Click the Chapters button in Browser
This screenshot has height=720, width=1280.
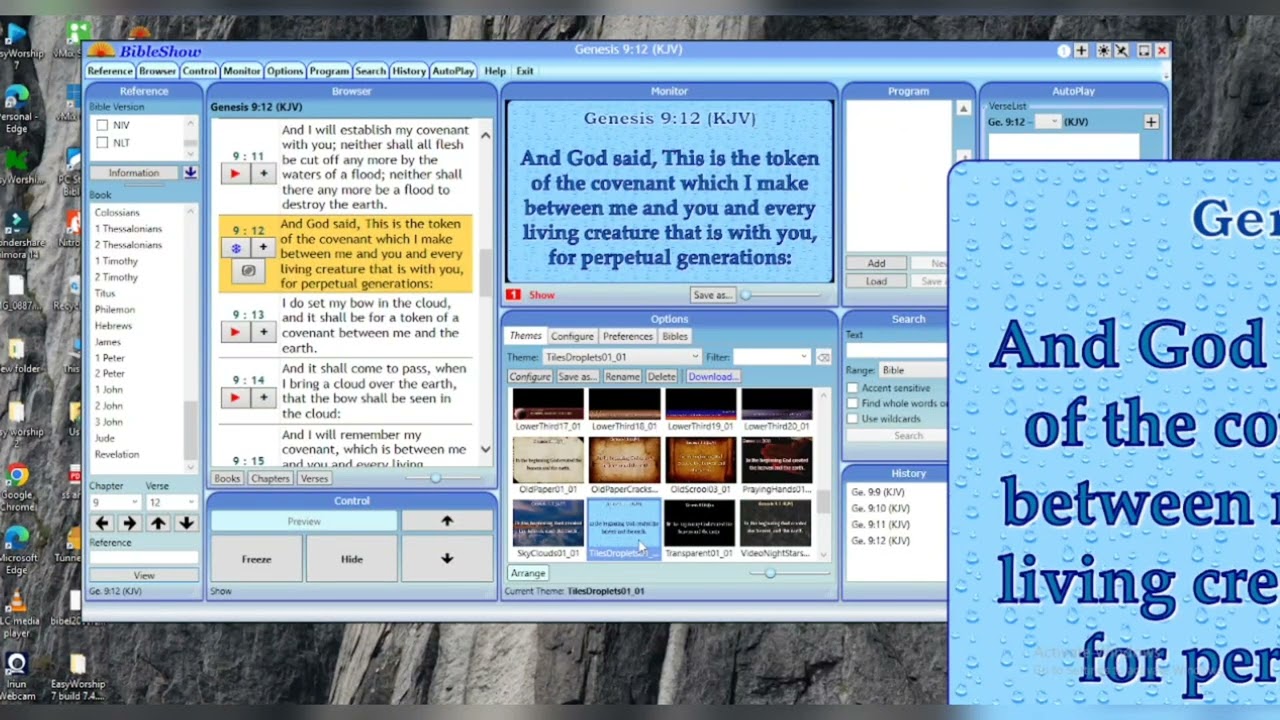tap(270, 479)
